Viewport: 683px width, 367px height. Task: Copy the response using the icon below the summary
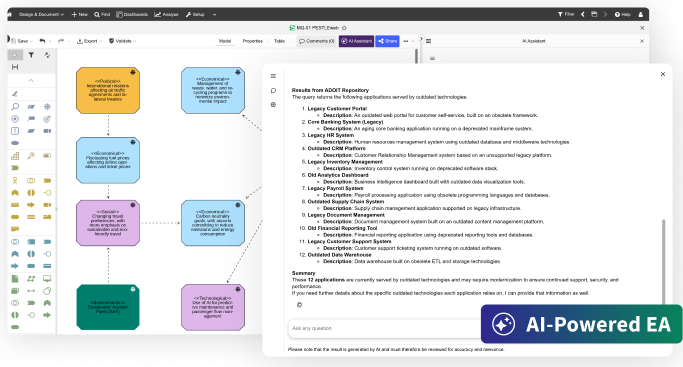[299, 305]
